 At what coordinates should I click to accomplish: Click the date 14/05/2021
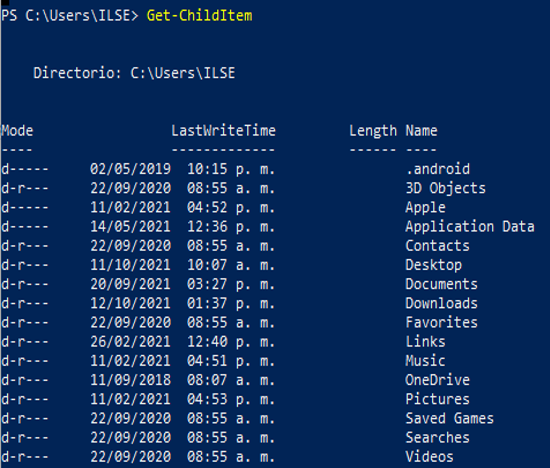[x=130, y=227]
